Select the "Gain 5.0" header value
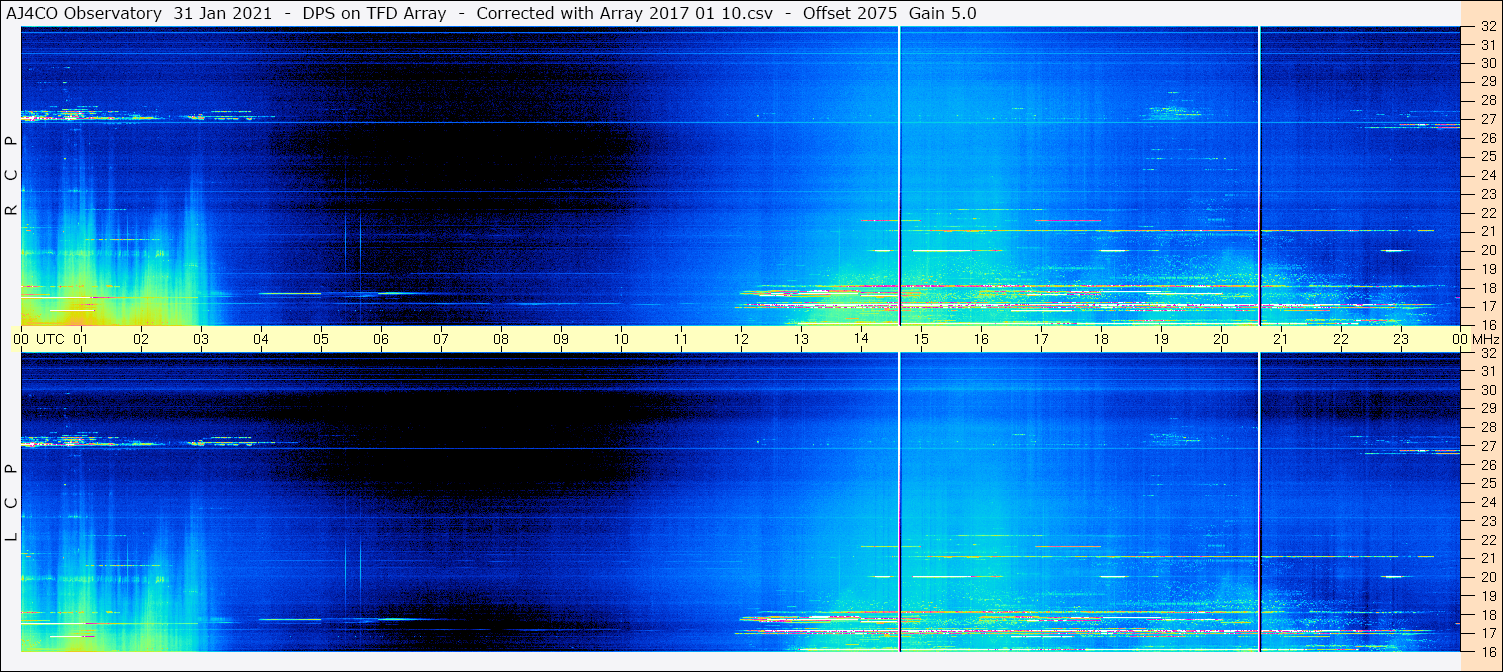The image size is (1503, 672). [x=943, y=14]
